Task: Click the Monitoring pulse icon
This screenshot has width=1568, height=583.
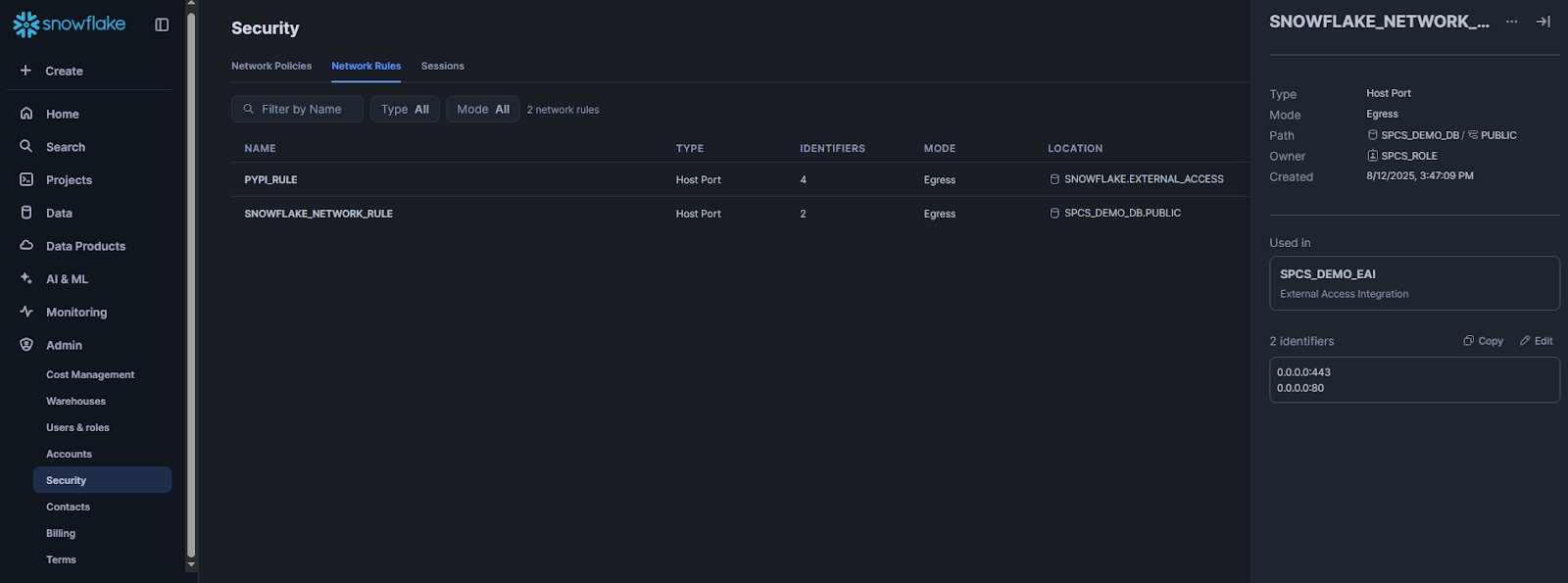Action: pos(26,312)
